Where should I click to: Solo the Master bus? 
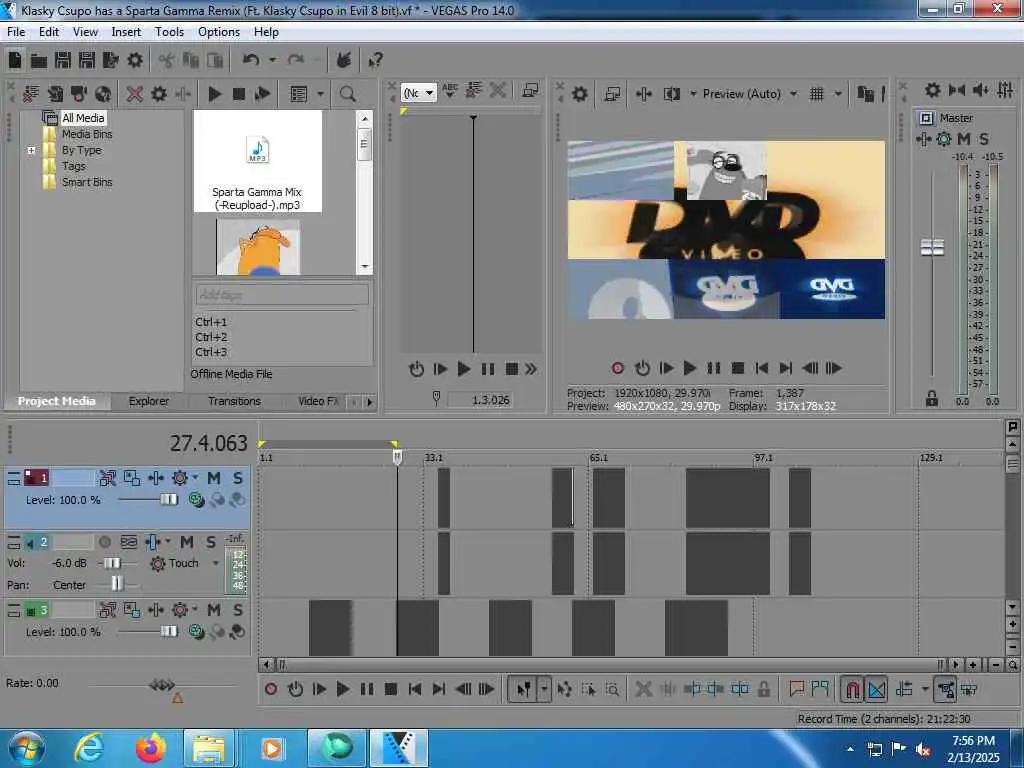[x=984, y=139]
